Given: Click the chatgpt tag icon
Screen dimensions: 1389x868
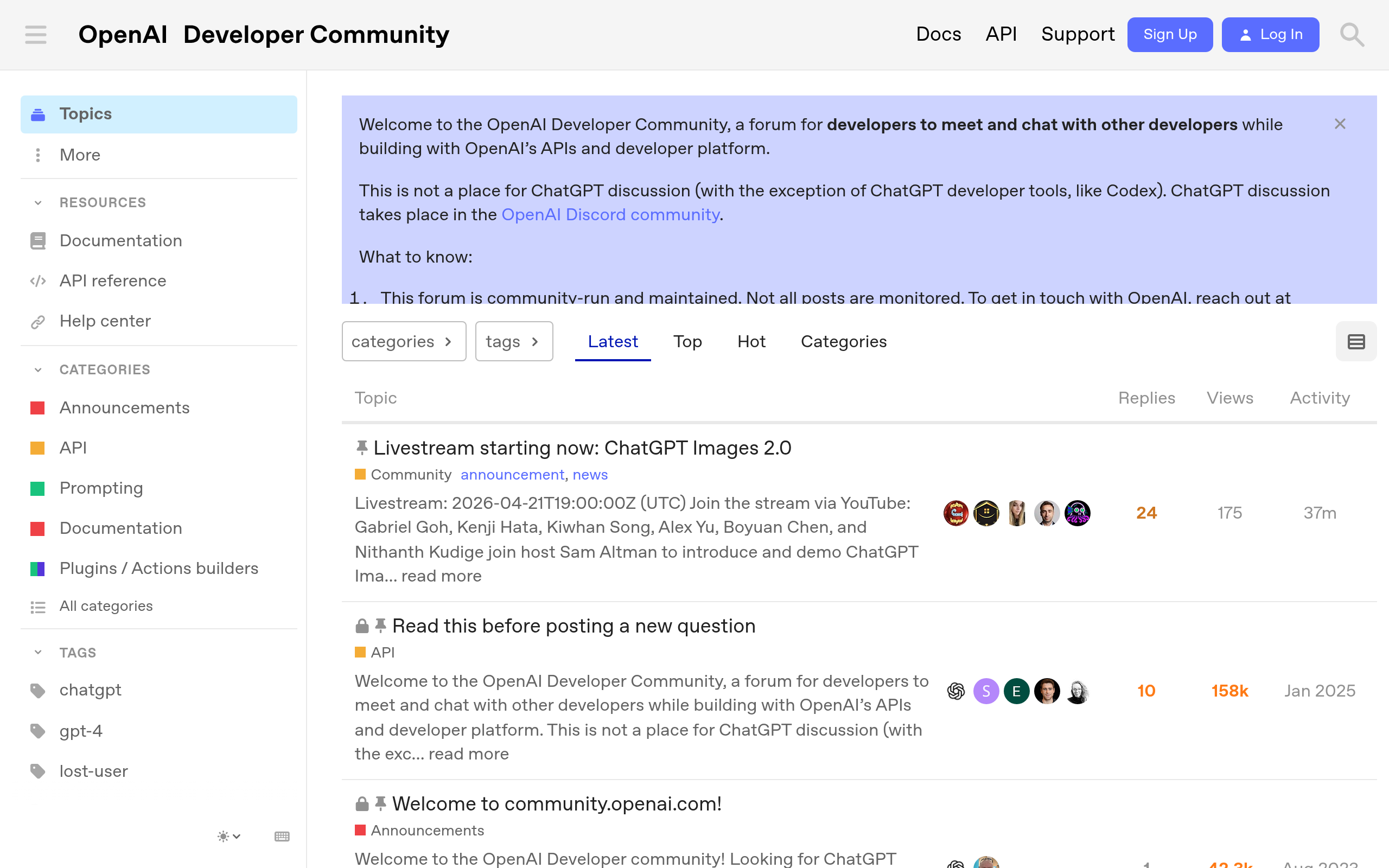Looking at the screenshot, I should pos(38,690).
